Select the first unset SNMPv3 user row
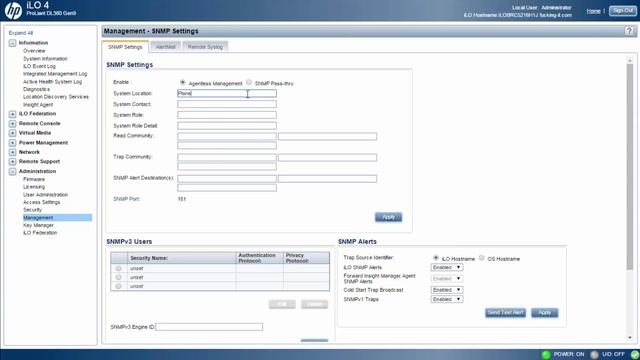Image resolution: width=640 pixels, height=360 pixels. (x=118, y=269)
